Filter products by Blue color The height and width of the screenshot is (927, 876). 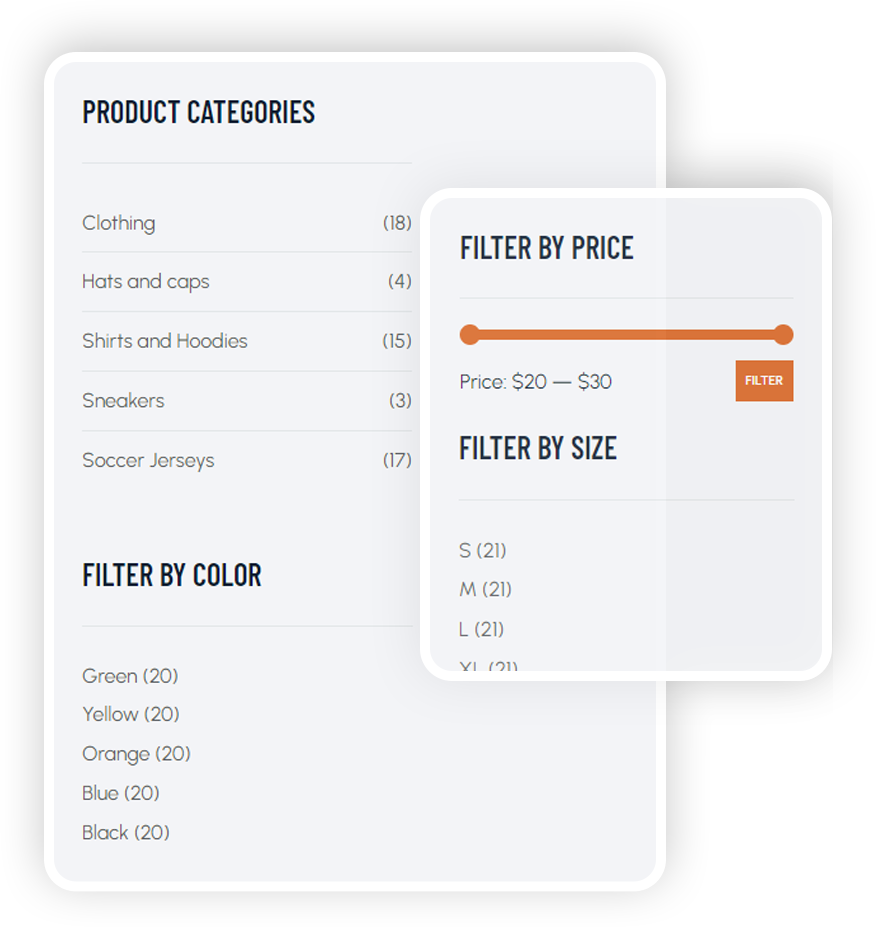pos(121,793)
